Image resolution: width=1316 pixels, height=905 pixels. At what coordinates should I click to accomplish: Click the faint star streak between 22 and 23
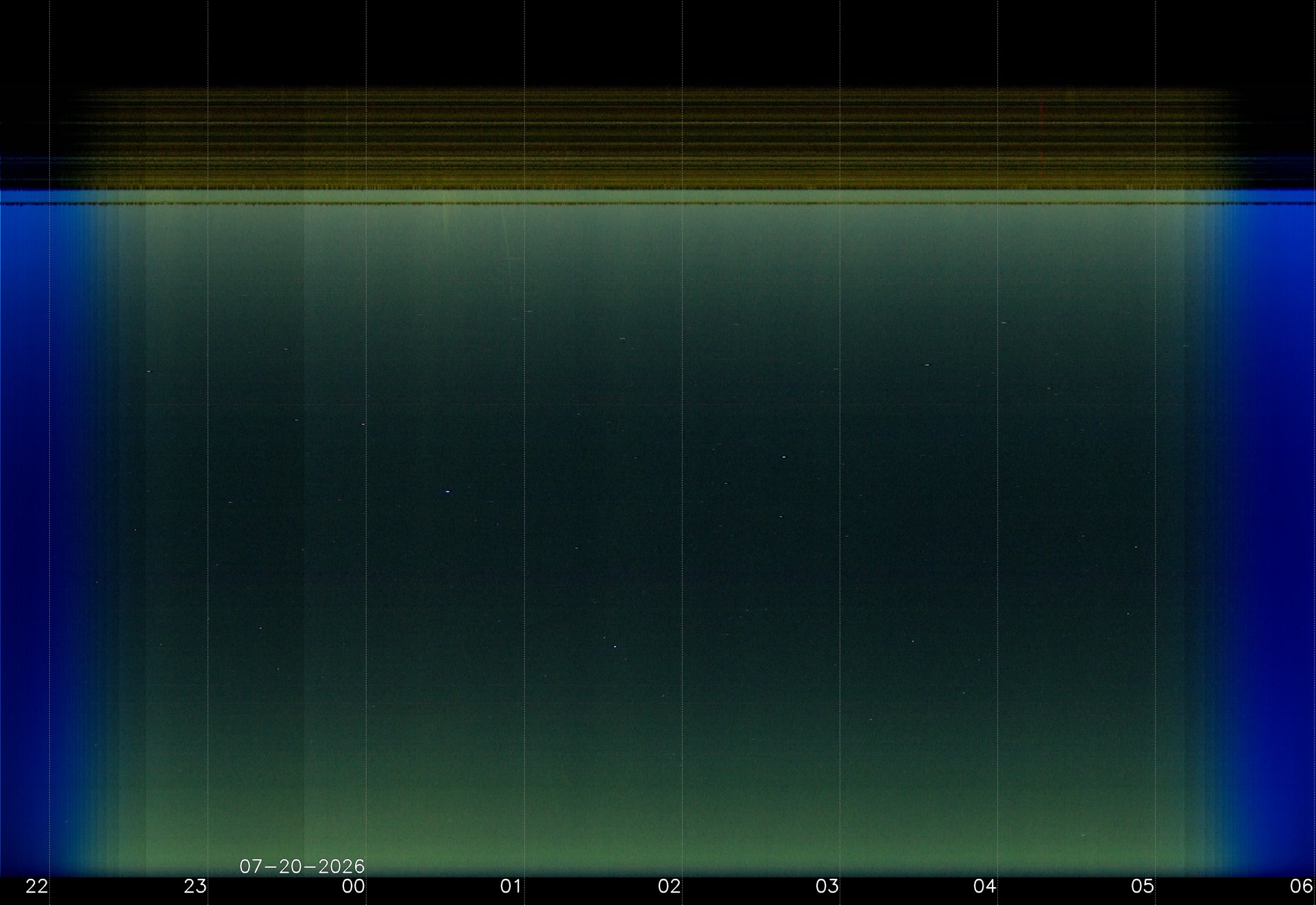pyautogui.click(x=149, y=372)
